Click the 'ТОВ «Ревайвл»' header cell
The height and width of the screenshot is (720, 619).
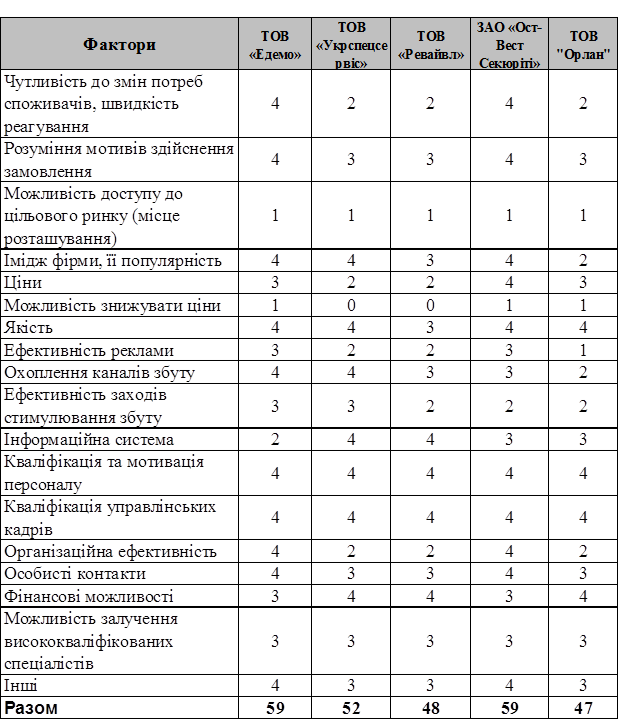430,44
